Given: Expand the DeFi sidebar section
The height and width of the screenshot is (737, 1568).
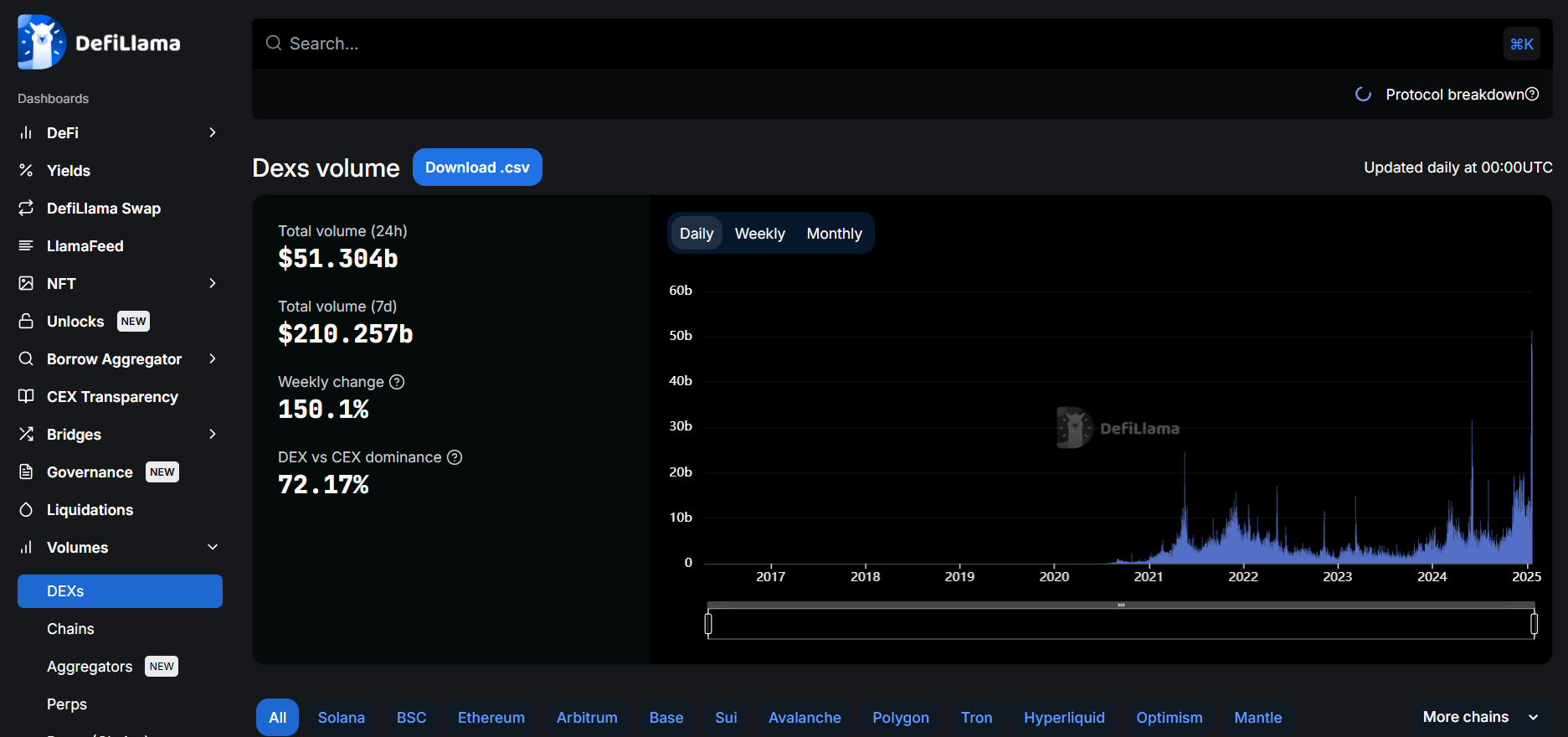Looking at the screenshot, I should coord(213,132).
